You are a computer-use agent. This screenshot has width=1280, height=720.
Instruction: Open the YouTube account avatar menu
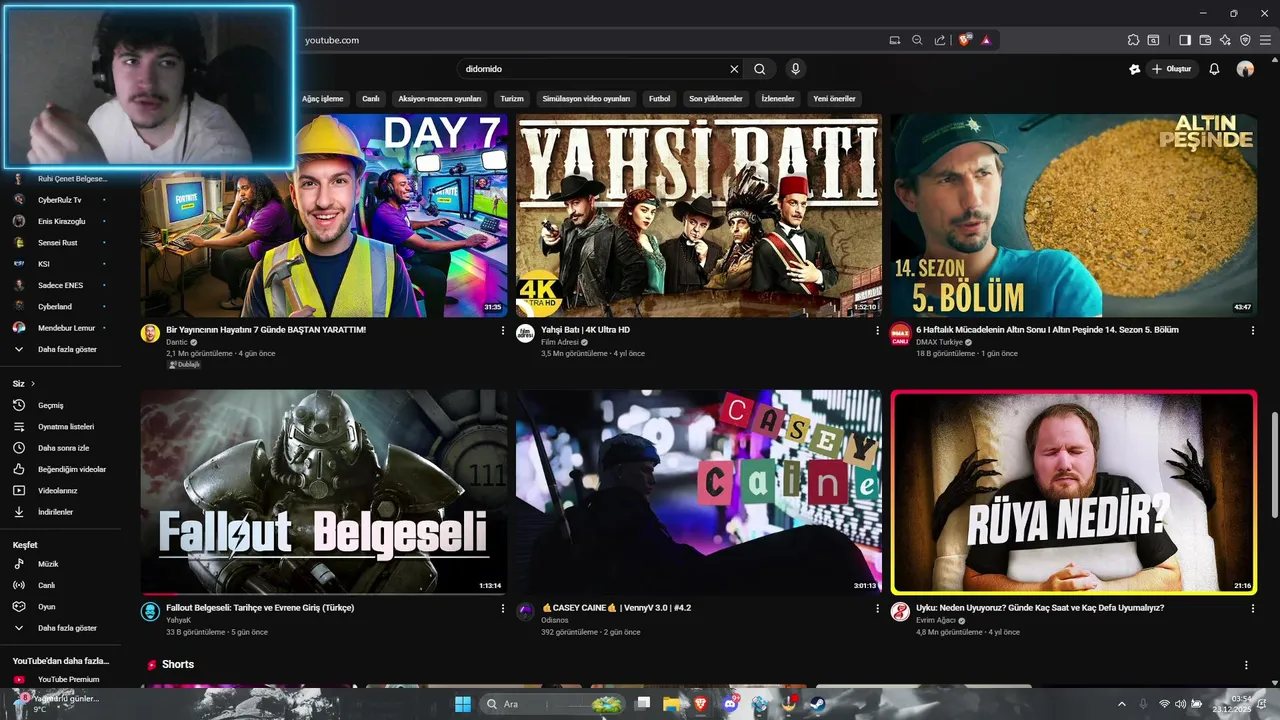1245,69
